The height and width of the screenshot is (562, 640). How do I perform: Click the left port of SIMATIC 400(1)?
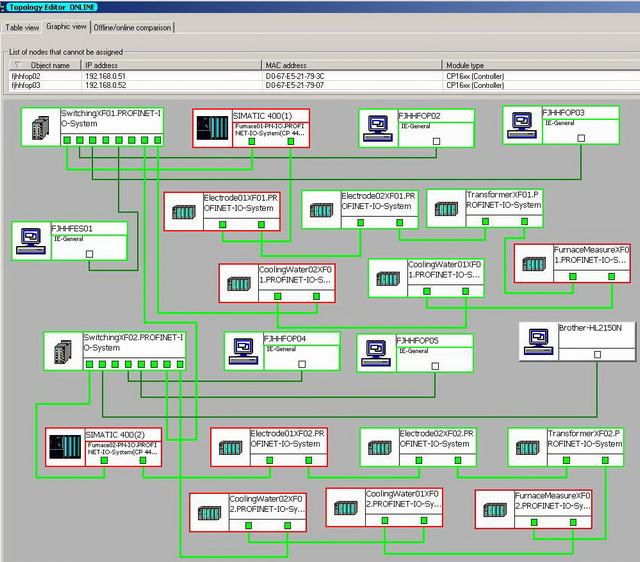(x=252, y=141)
